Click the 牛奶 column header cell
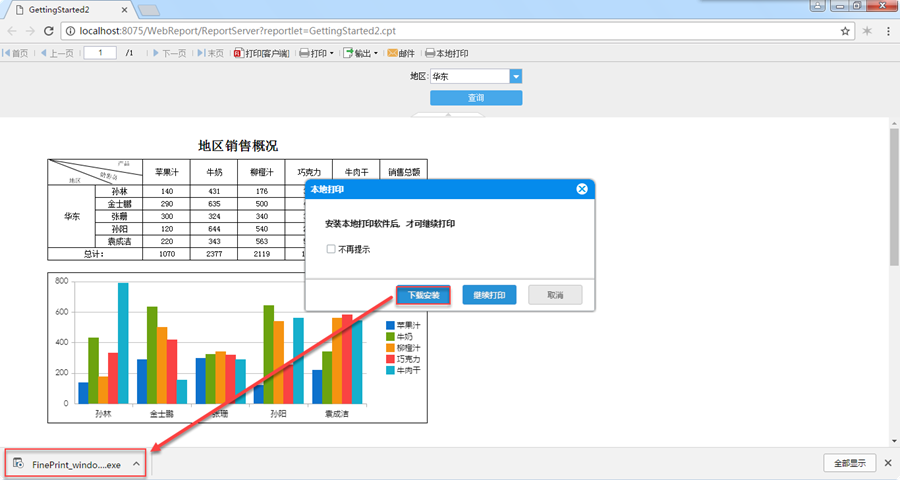Screen dimensions: 900x480 pos(214,172)
